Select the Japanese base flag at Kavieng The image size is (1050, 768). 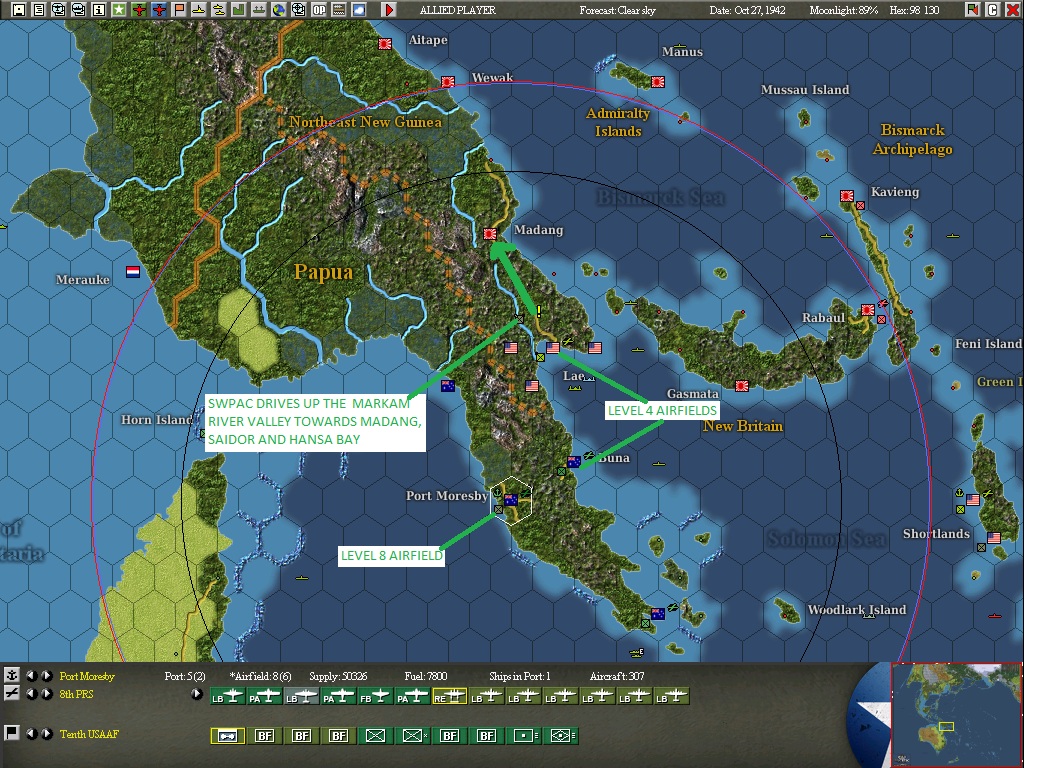click(847, 196)
